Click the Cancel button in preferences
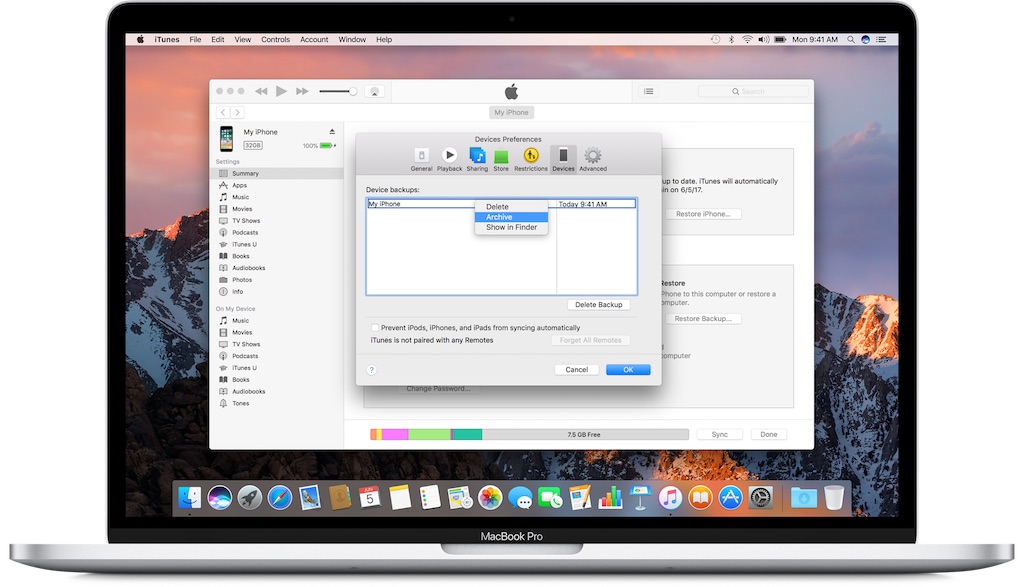The width and height of the screenshot is (1024, 587). coord(577,370)
